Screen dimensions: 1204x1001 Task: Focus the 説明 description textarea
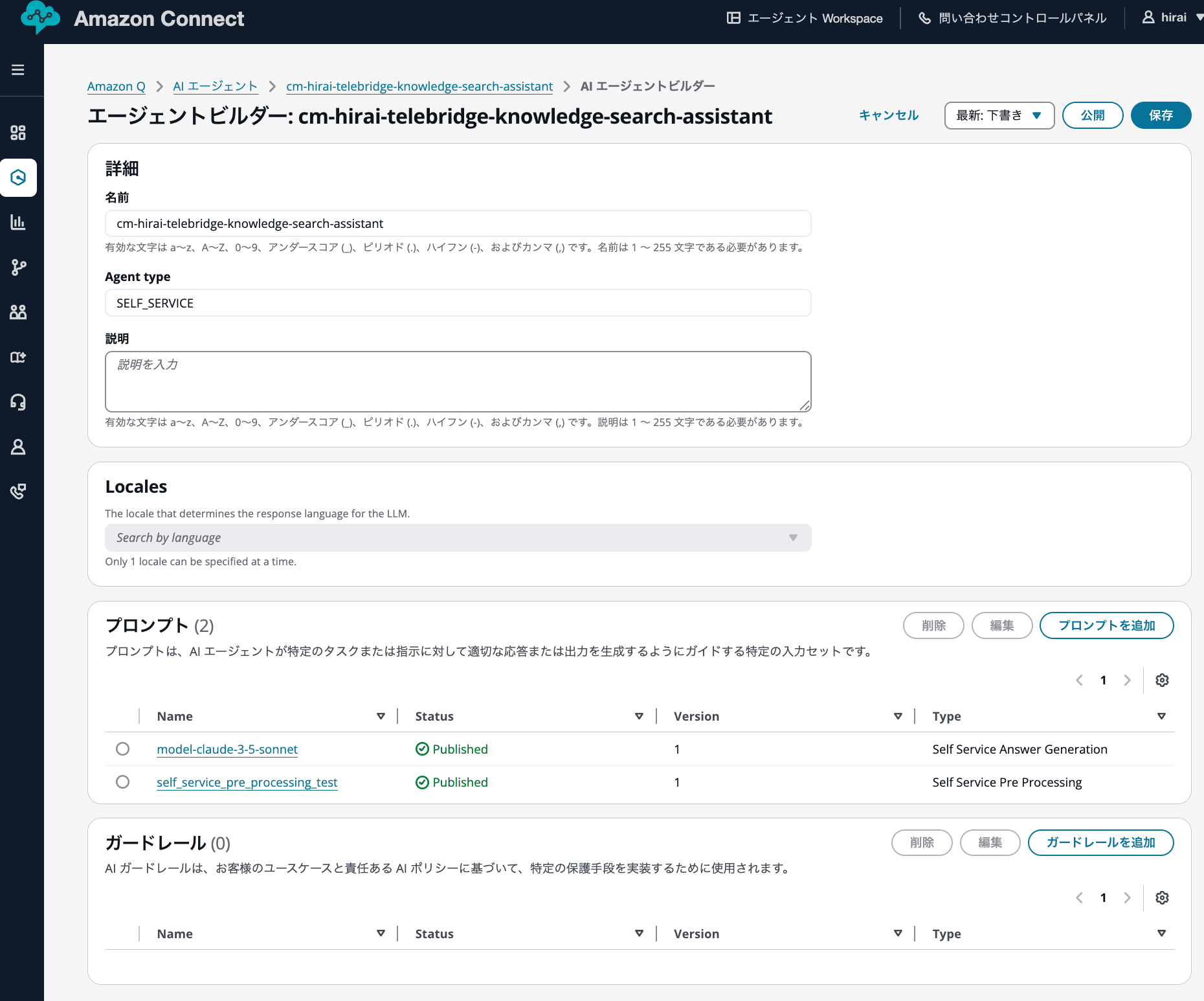pyautogui.click(x=458, y=381)
